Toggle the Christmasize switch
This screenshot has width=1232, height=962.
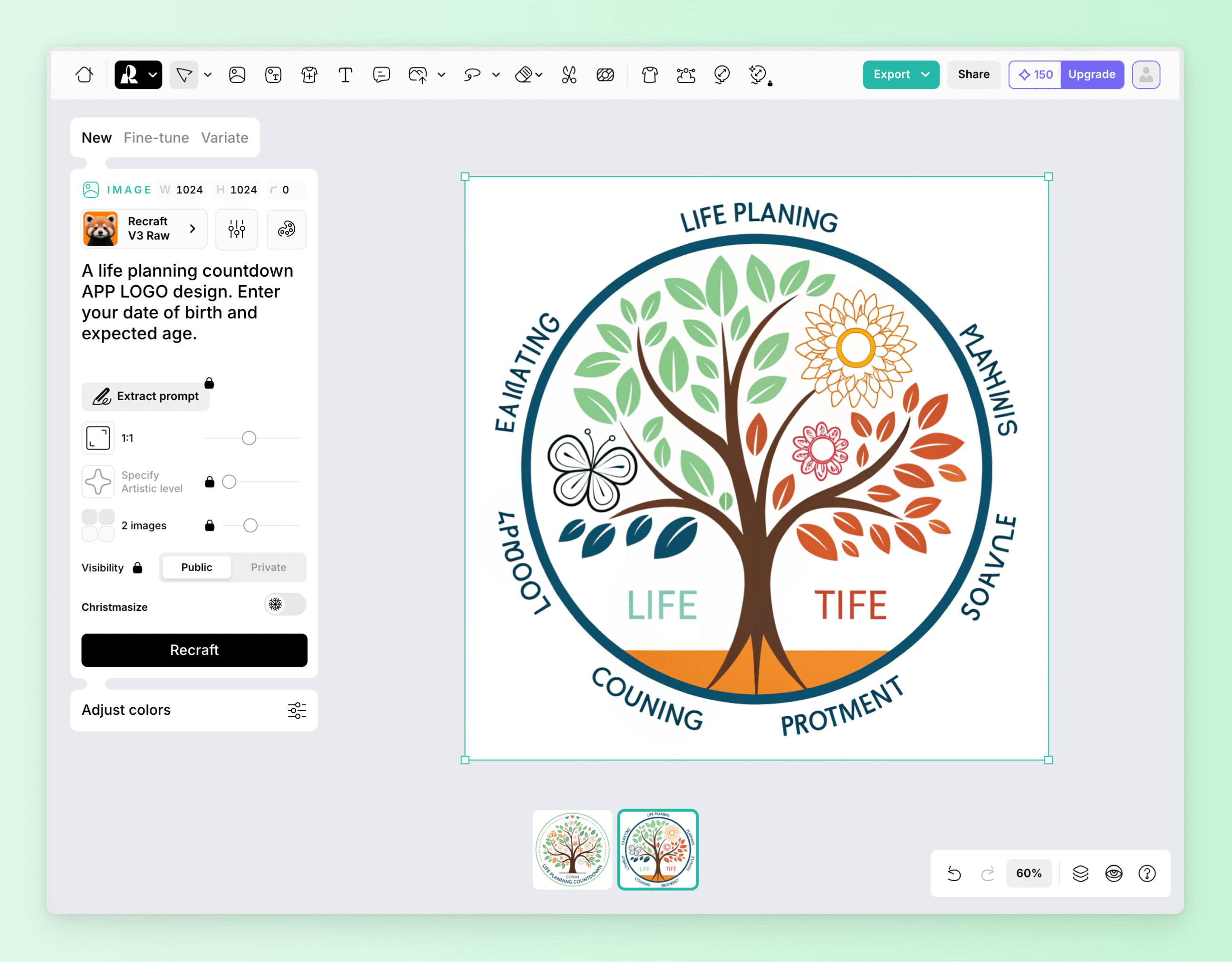[x=285, y=604]
